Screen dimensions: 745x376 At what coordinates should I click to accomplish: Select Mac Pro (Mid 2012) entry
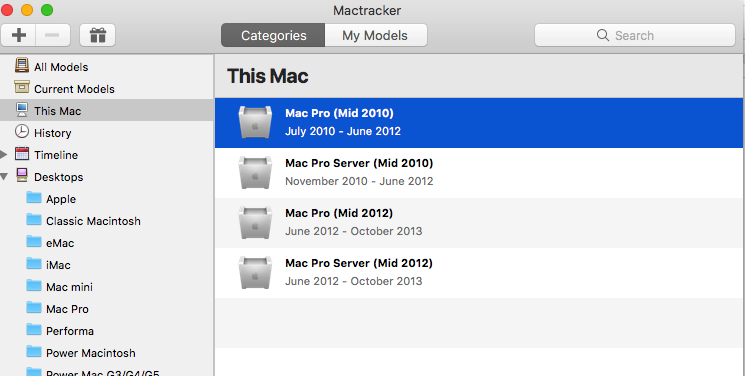coord(479,223)
